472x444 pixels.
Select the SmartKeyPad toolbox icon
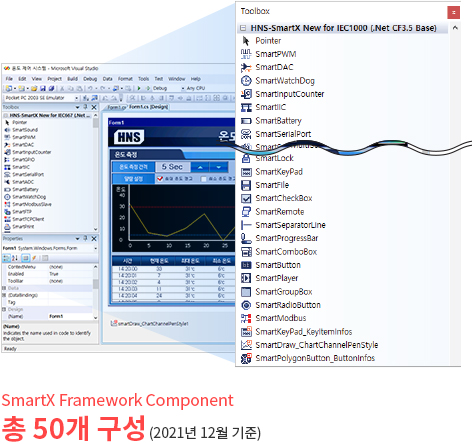point(246,172)
